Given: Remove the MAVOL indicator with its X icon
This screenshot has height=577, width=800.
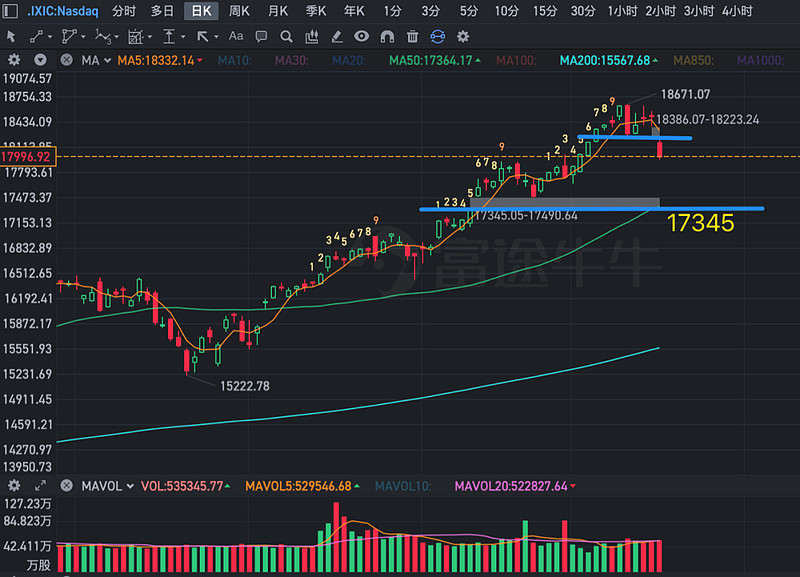Looking at the screenshot, I should point(66,486).
